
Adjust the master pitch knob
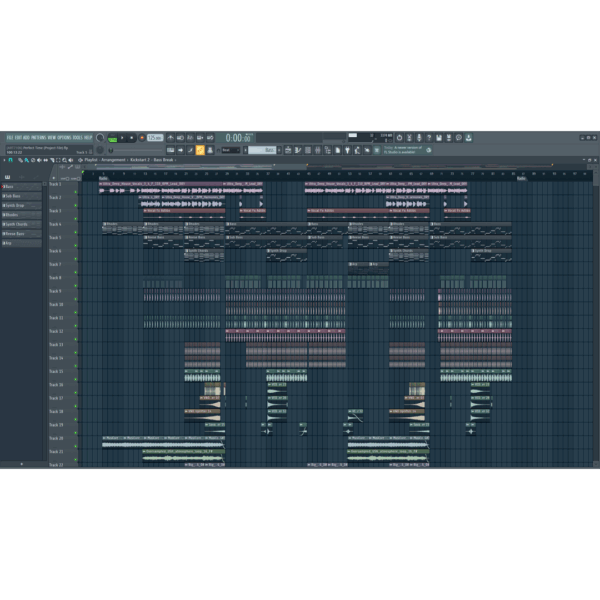pyautogui.click(x=100, y=150)
